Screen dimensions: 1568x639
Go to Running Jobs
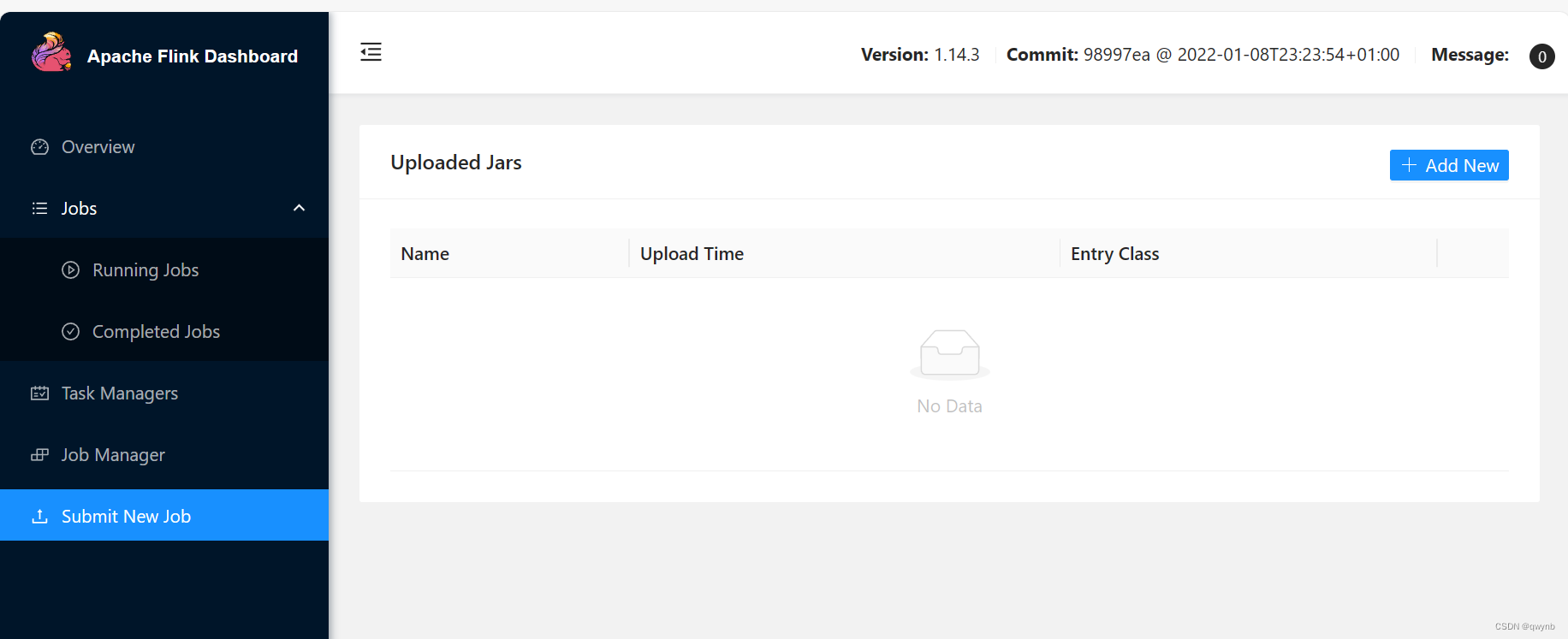pos(164,270)
